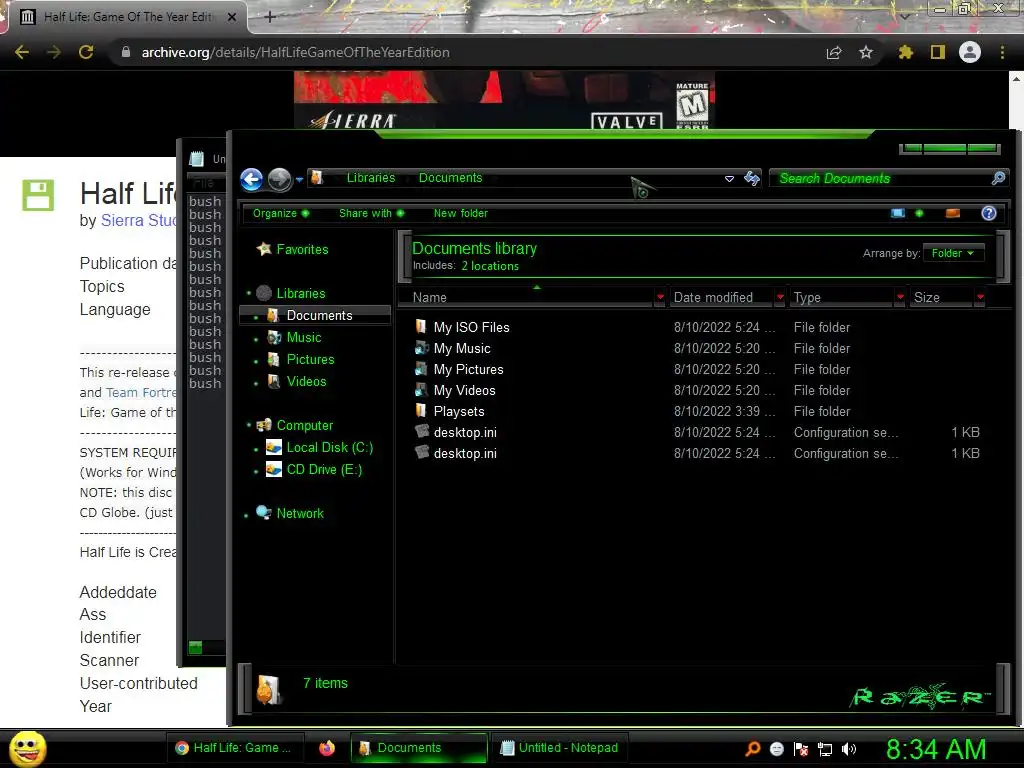This screenshot has height=768, width=1024.
Task: Click the second desktop.ini file icon
Action: point(422,453)
